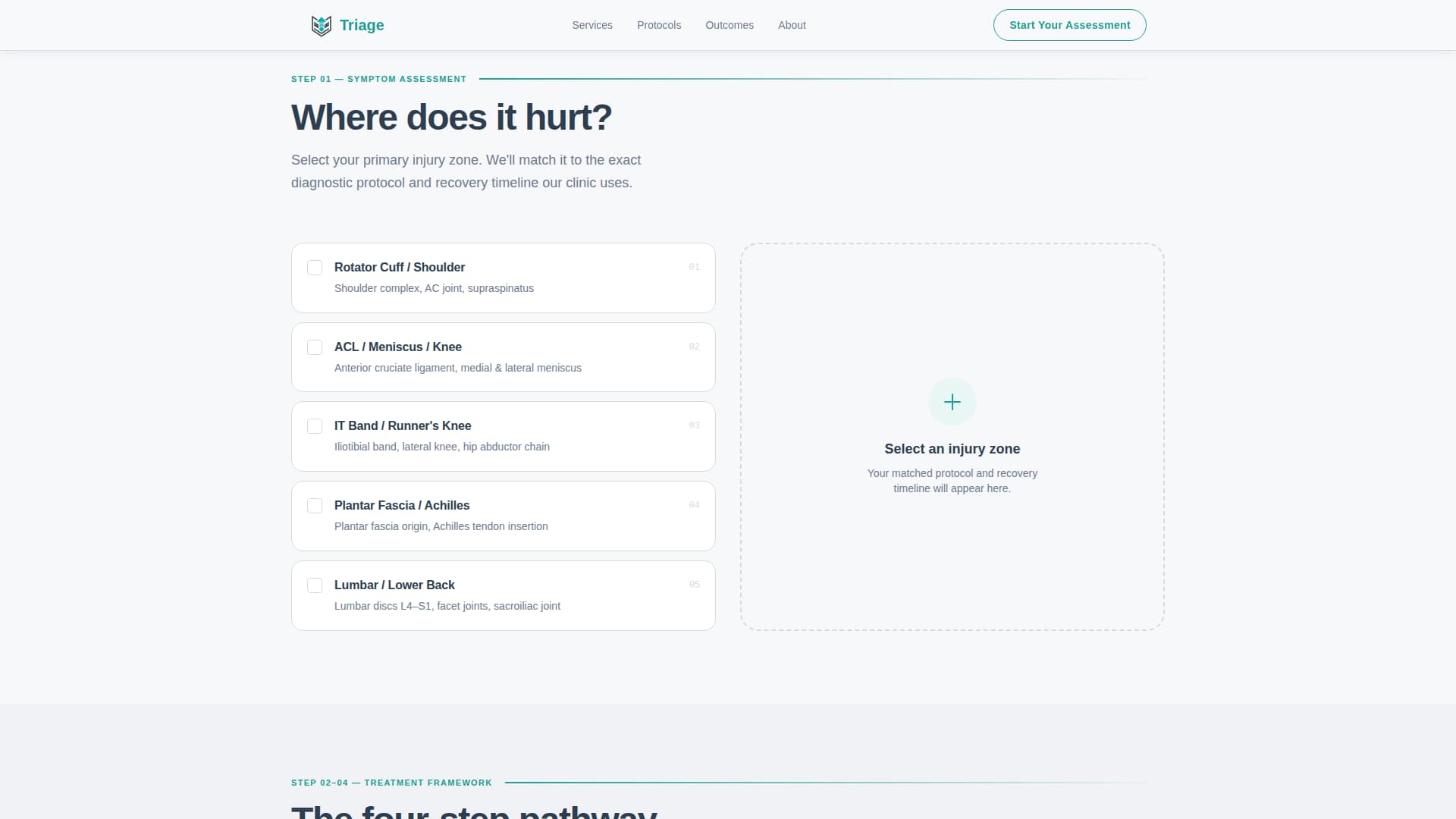
Task: Click the 'Select an injury zone' heading
Action: click(952, 449)
